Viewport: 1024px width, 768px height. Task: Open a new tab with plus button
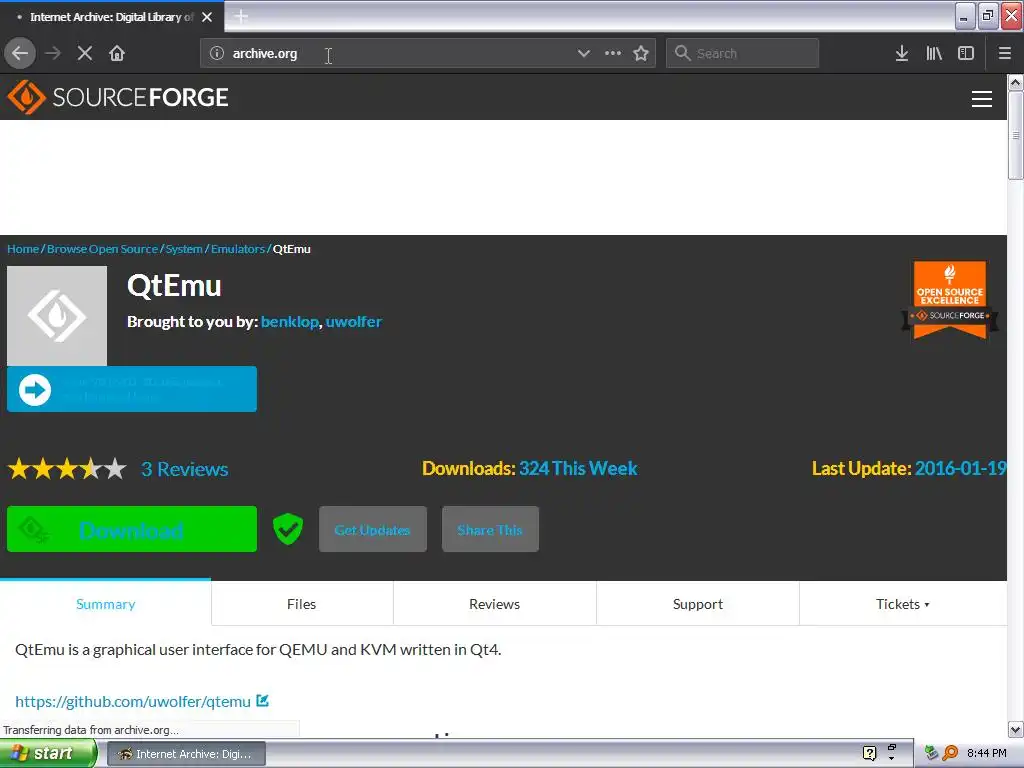tap(240, 16)
